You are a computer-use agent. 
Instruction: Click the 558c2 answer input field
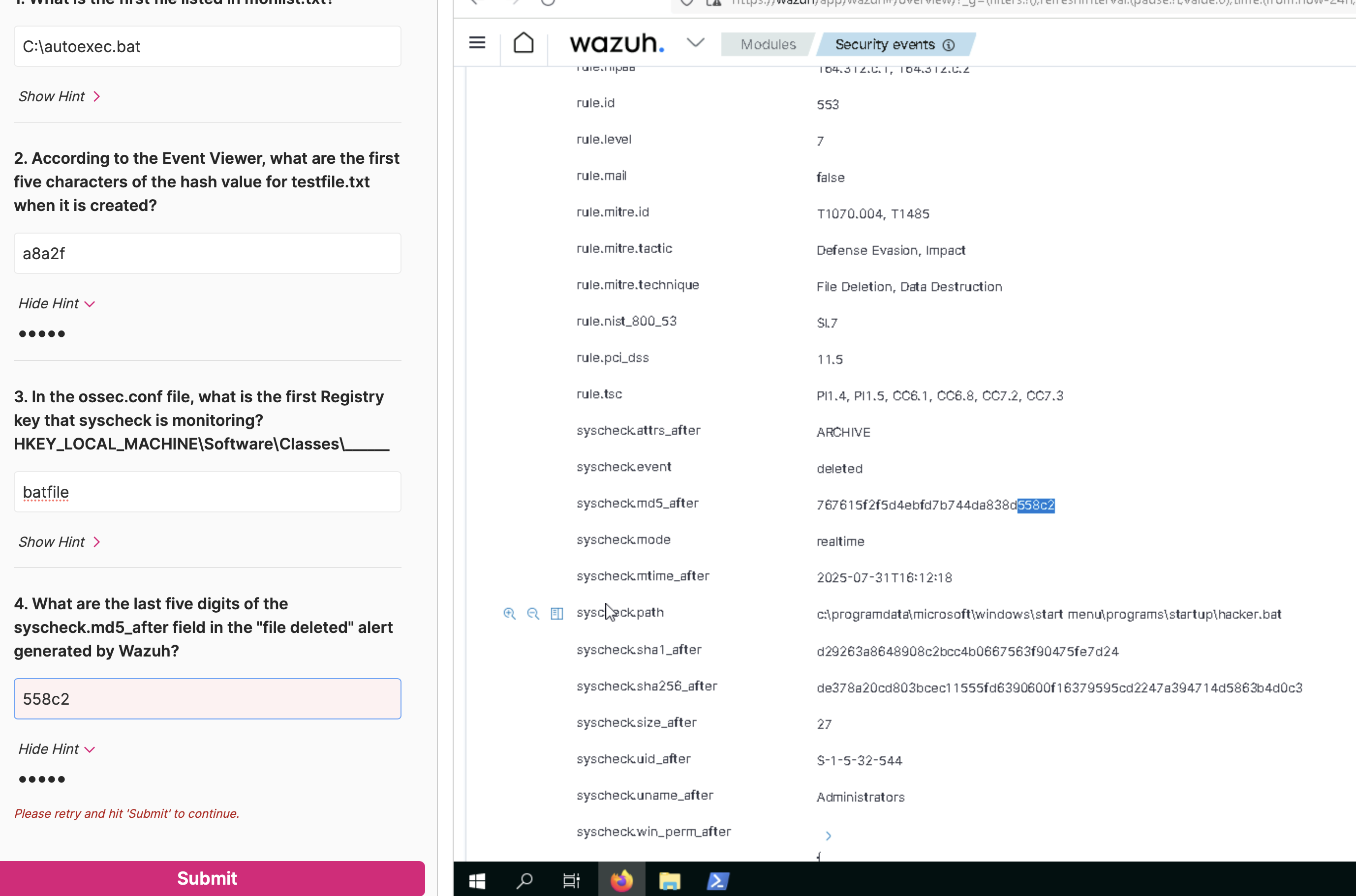coord(207,699)
